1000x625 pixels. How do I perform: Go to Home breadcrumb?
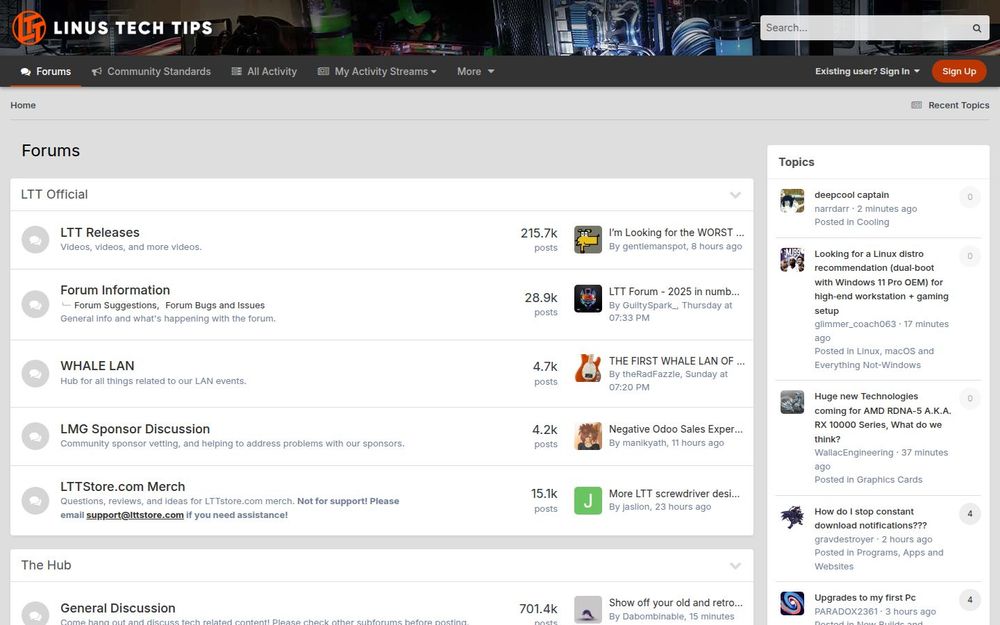click(23, 105)
